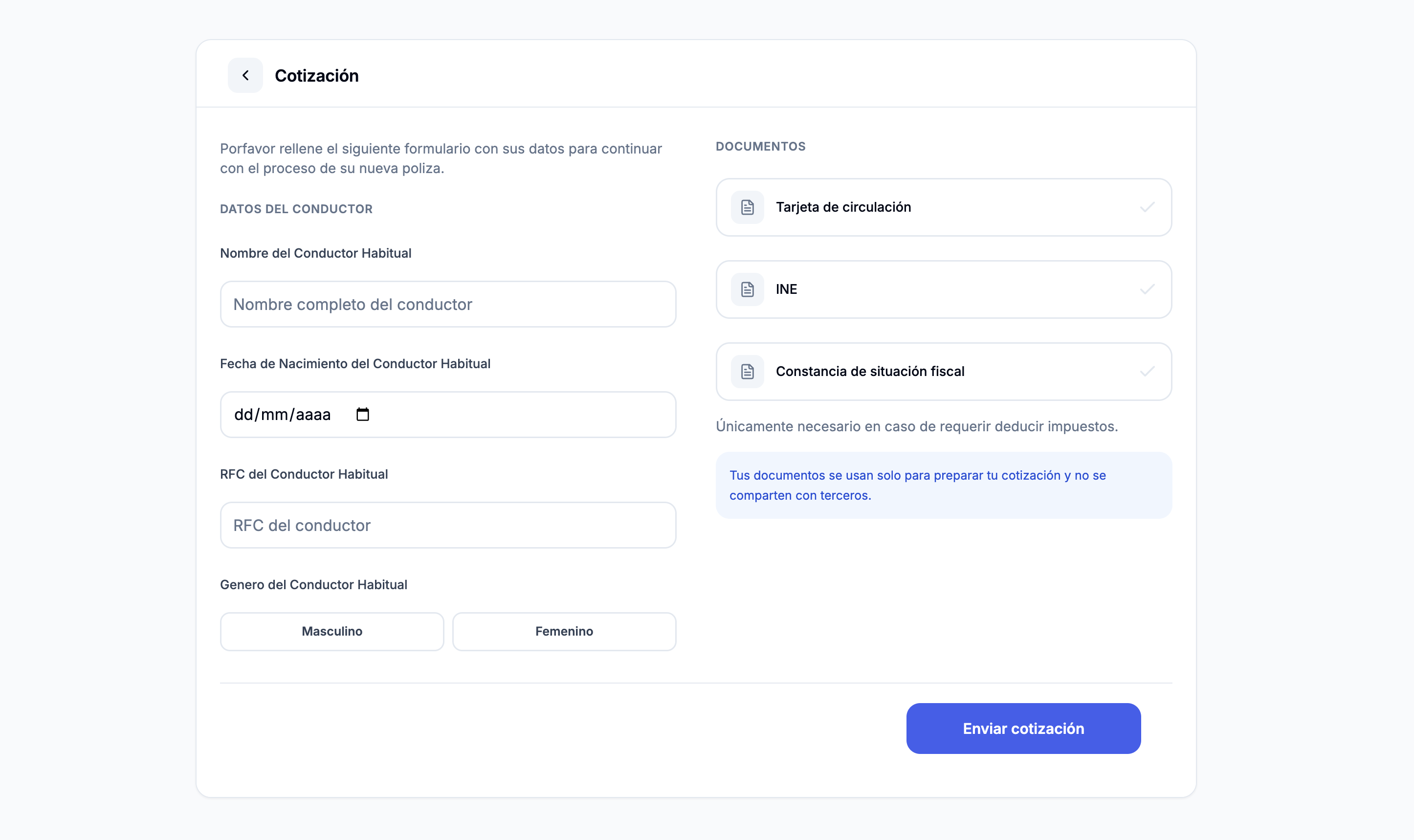Click the Fecha de Nacimiento del Conductor Habitual label
Image resolution: width=1414 pixels, height=840 pixels.
(355, 363)
